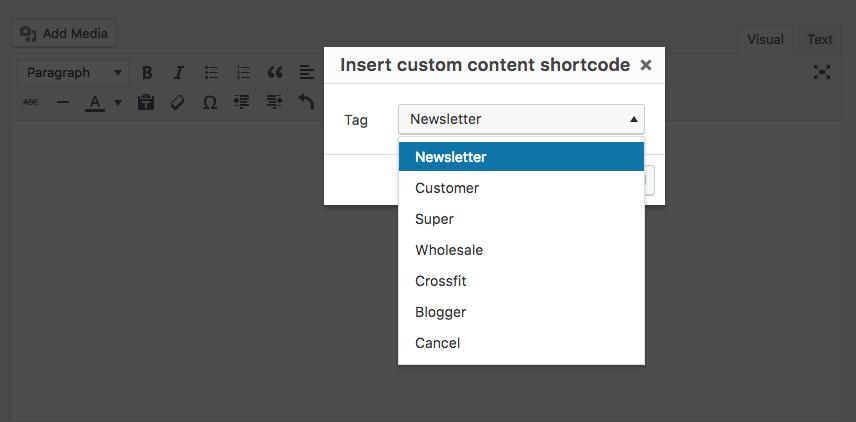
Task: Collapse the Tag combo box
Action: click(521, 119)
